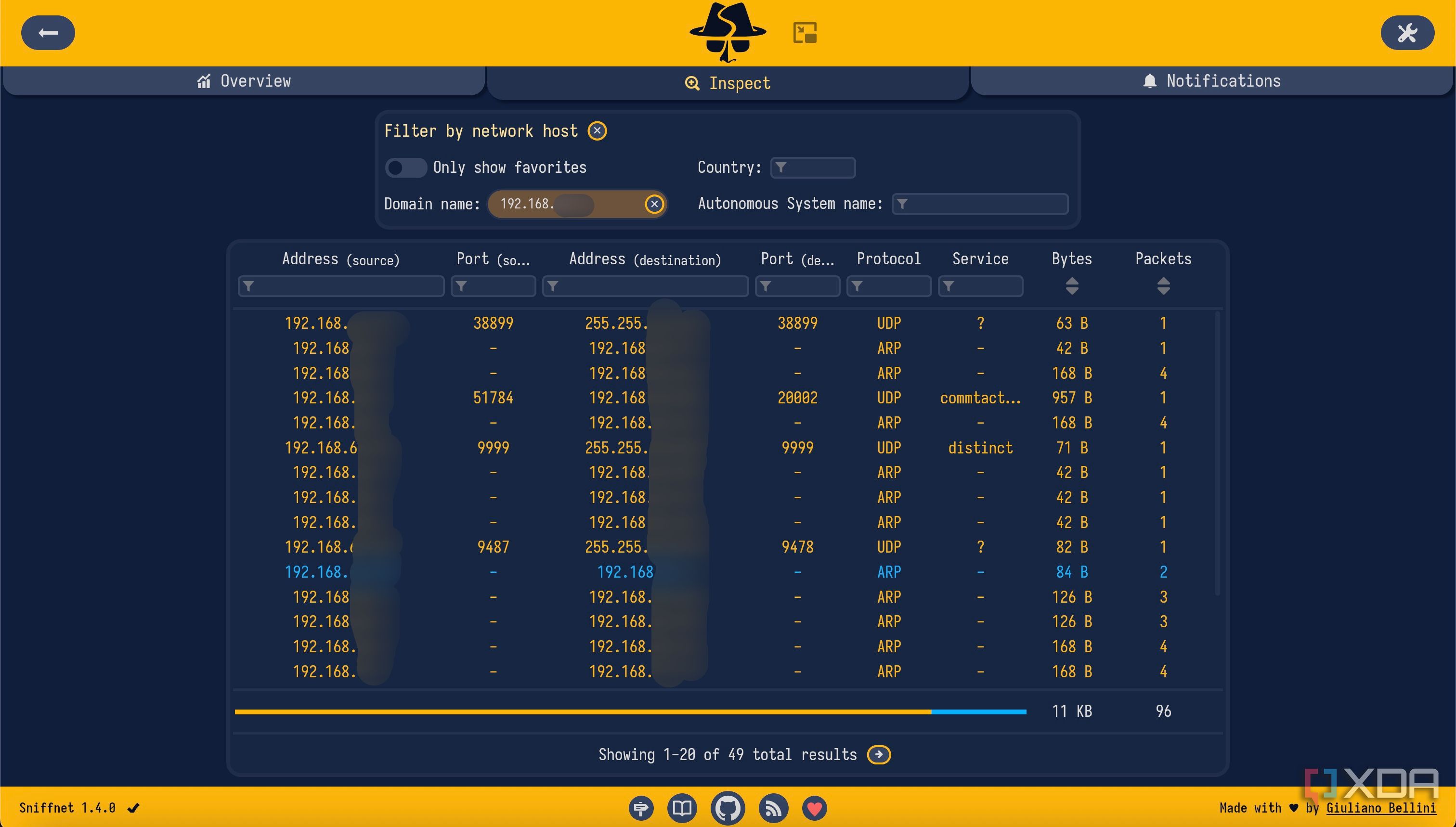This screenshot has height=827, width=1456.
Task: Go back using the arrow button
Action: [48, 33]
